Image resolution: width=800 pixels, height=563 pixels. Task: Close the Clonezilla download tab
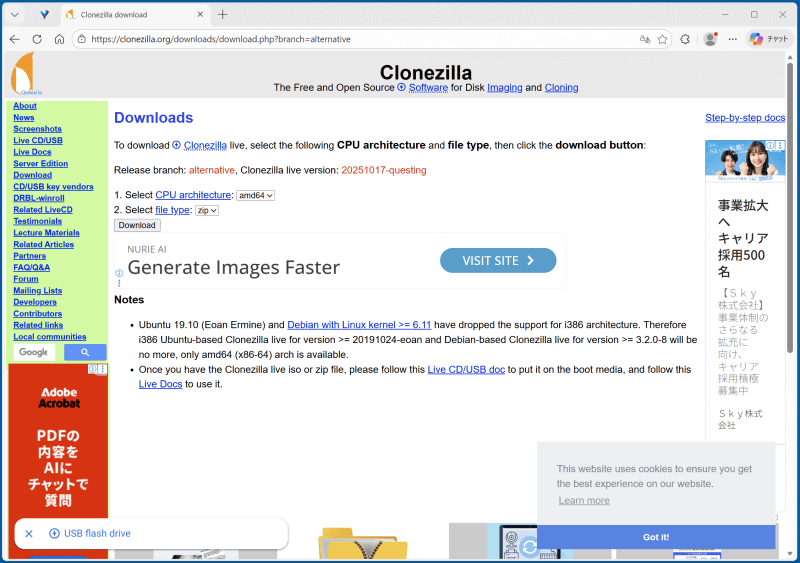click(200, 14)
